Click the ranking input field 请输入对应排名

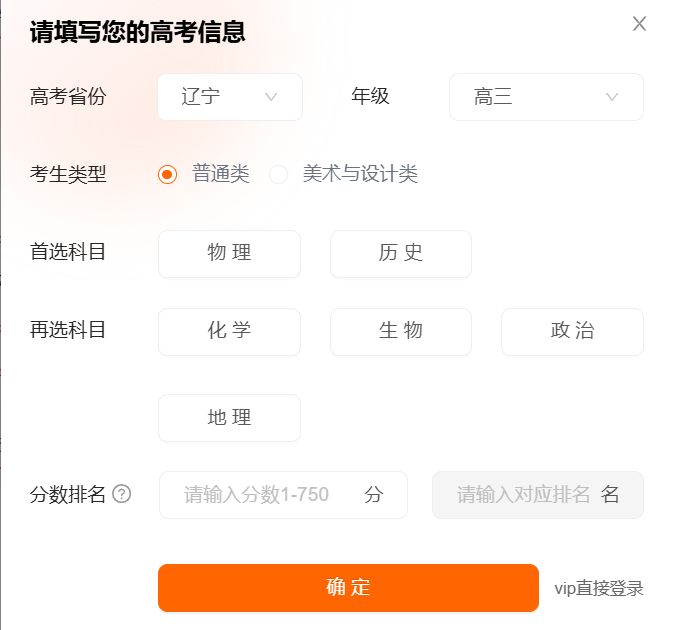point(538,495)
